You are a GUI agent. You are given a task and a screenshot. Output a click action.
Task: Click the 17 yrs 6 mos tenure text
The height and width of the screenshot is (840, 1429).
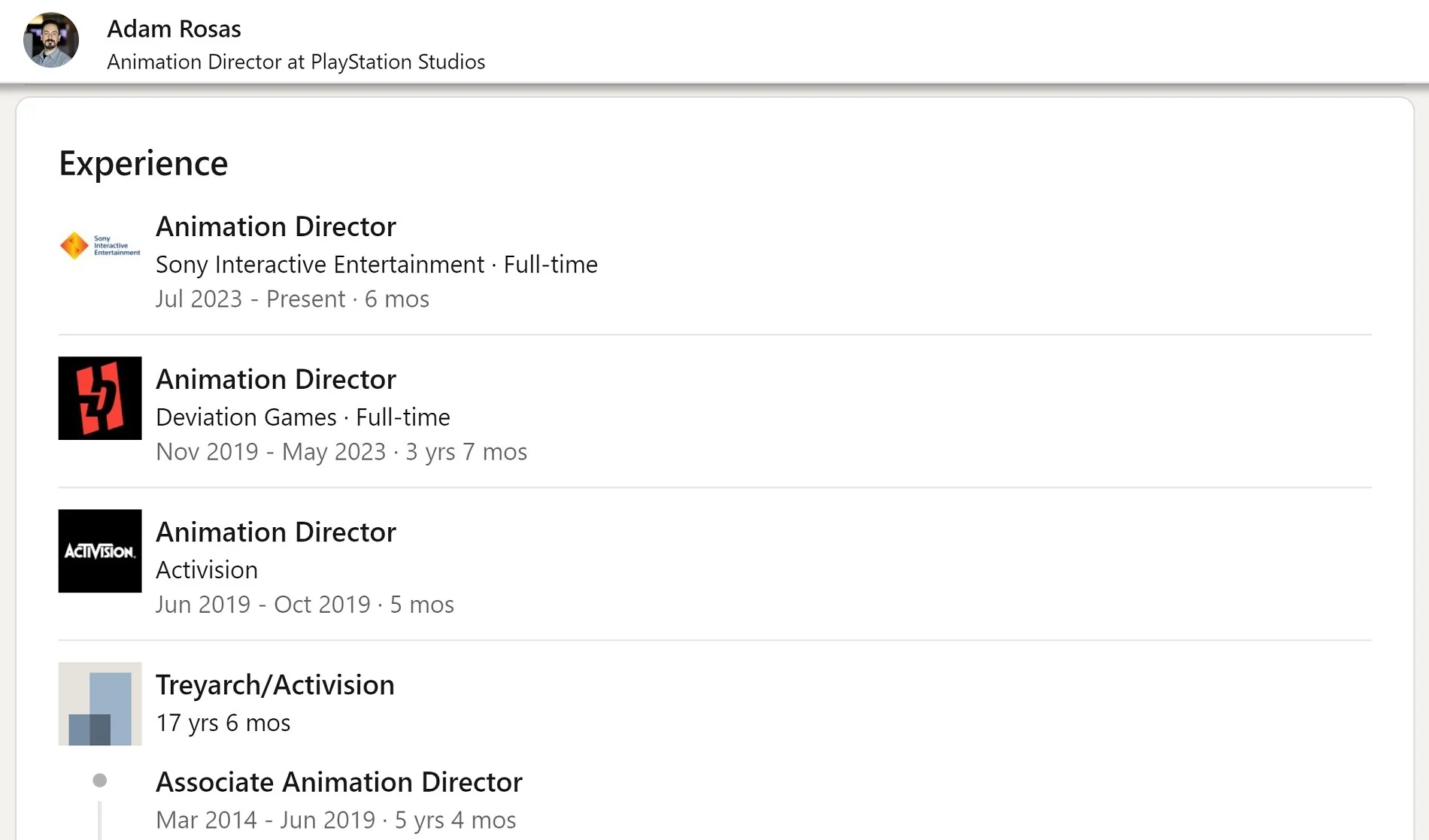point(223,723)
